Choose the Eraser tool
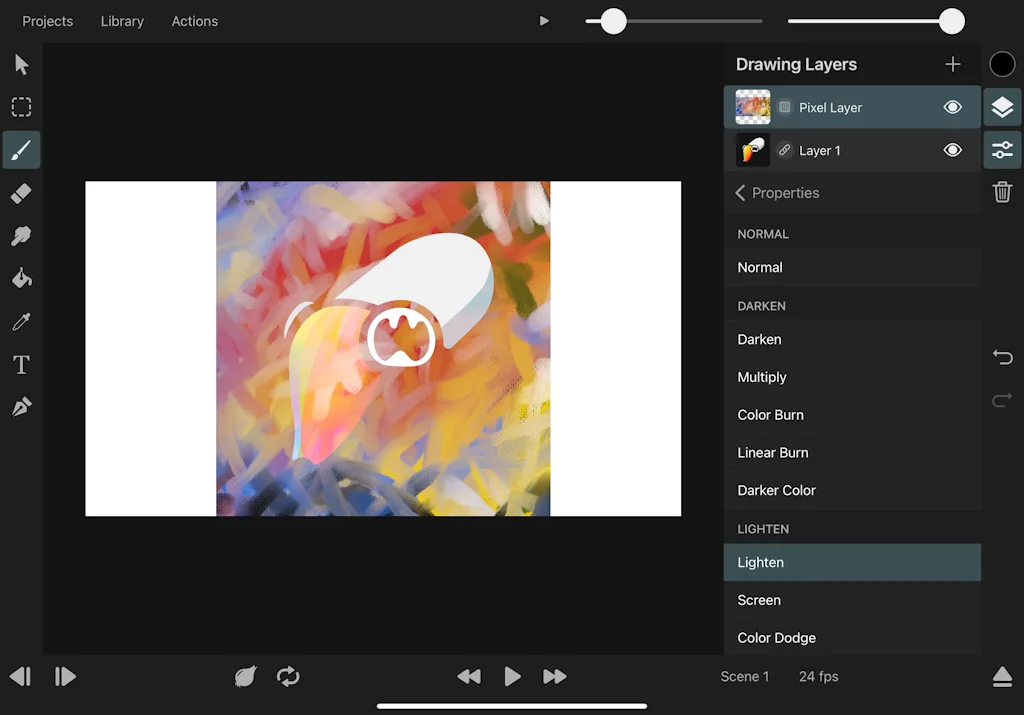 tap(21, 193)
